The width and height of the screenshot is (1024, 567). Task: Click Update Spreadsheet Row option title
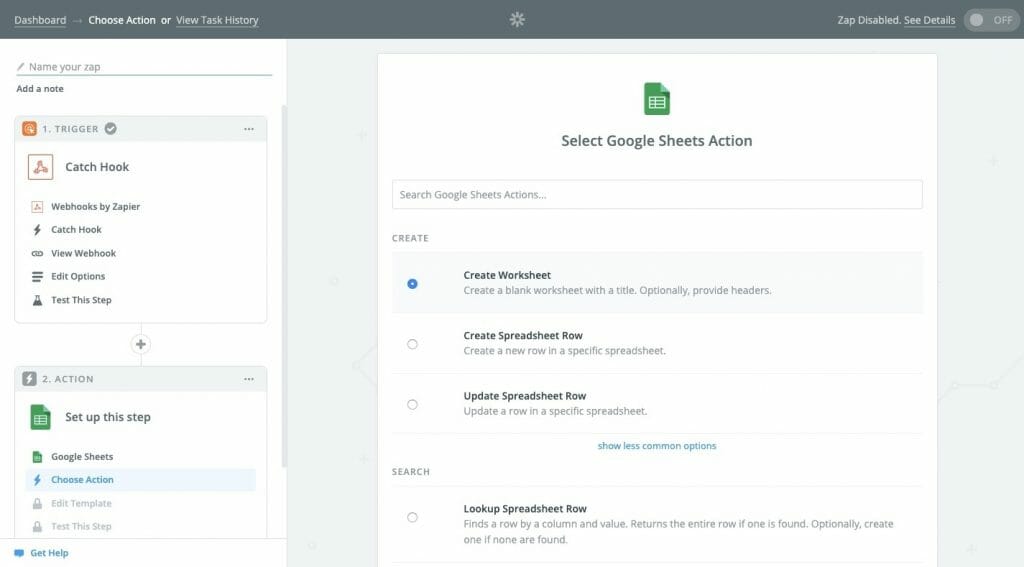click(525, 396)
